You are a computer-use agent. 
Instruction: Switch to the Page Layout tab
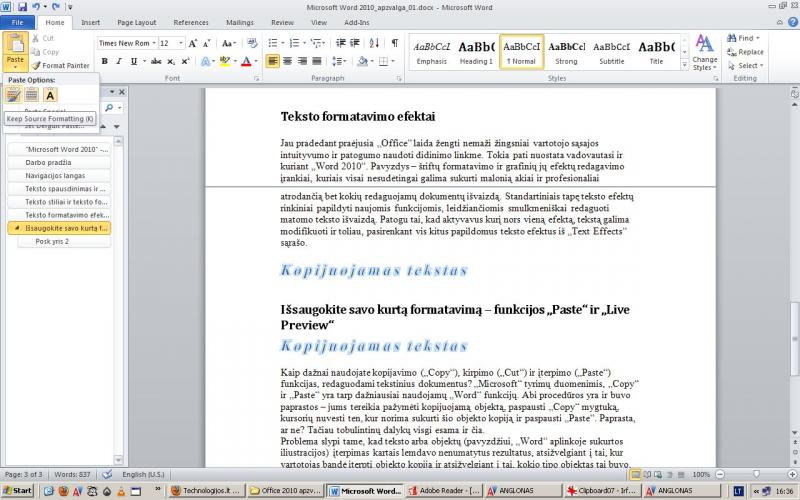[137, 22]
